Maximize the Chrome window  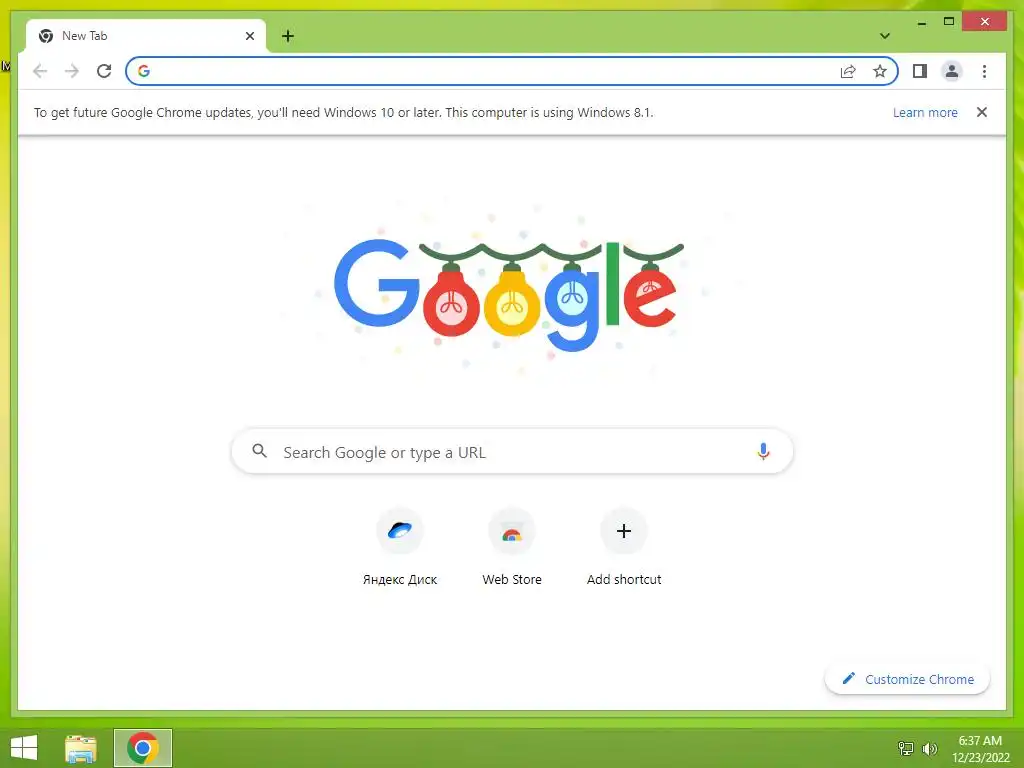pos(949,22)
